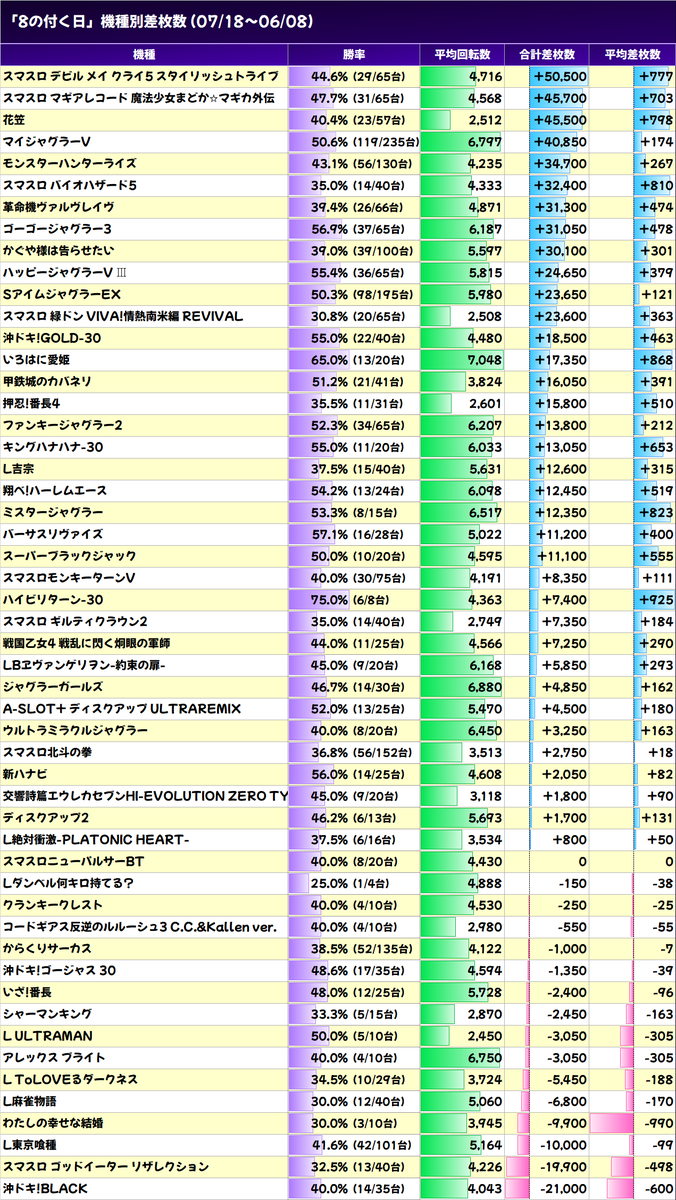676x1200 pixels.
Task: Click total difference +45,700
Action: pyautogui.click(x=560, y=98)
